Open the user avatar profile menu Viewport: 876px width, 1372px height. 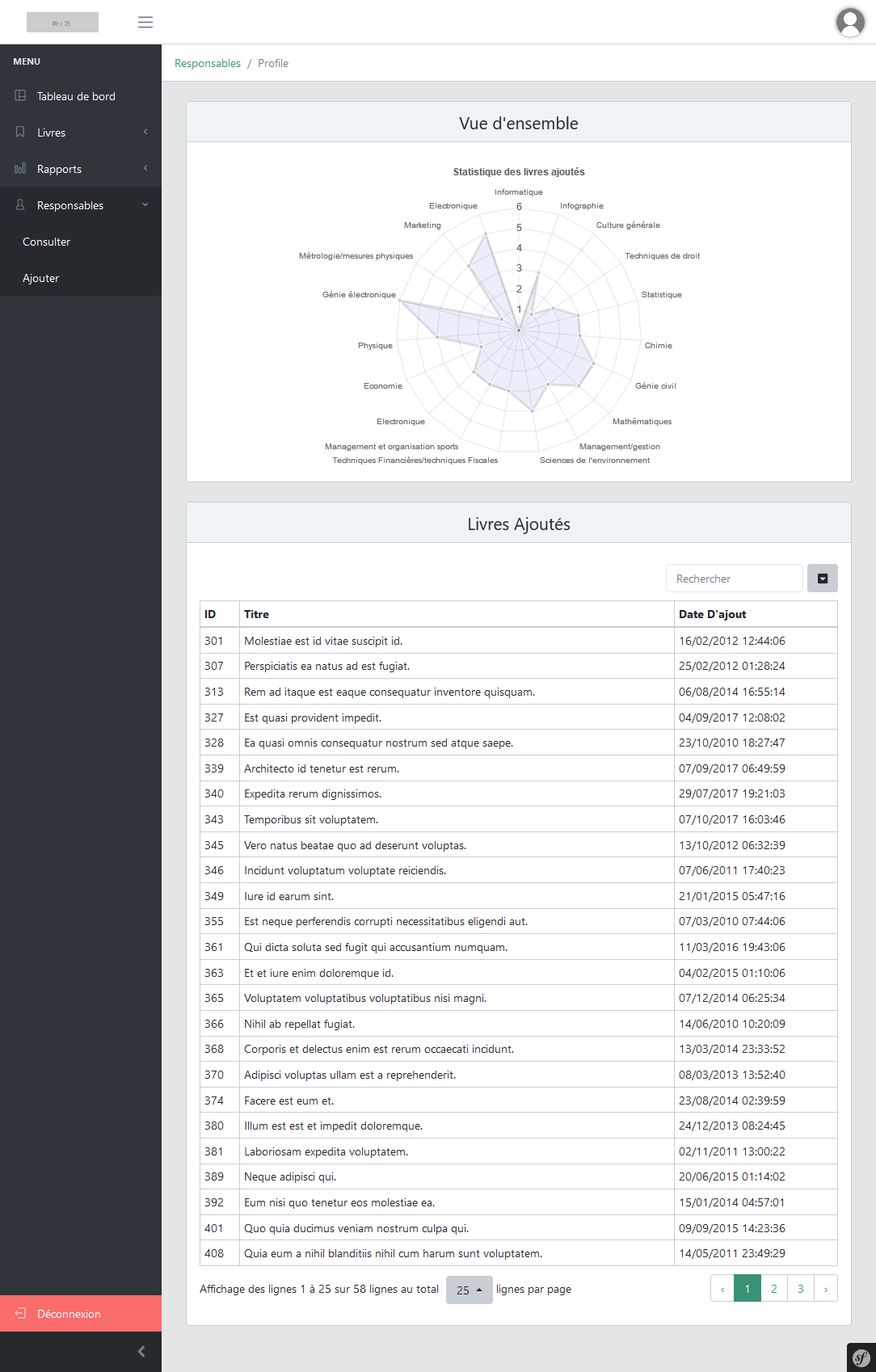tap(850, 22)
